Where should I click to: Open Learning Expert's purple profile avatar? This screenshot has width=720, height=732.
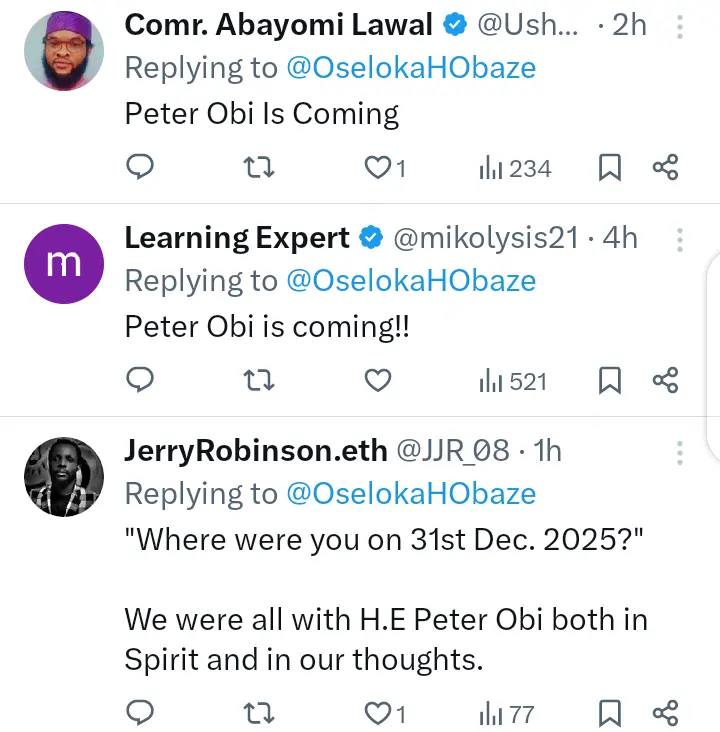63,263
